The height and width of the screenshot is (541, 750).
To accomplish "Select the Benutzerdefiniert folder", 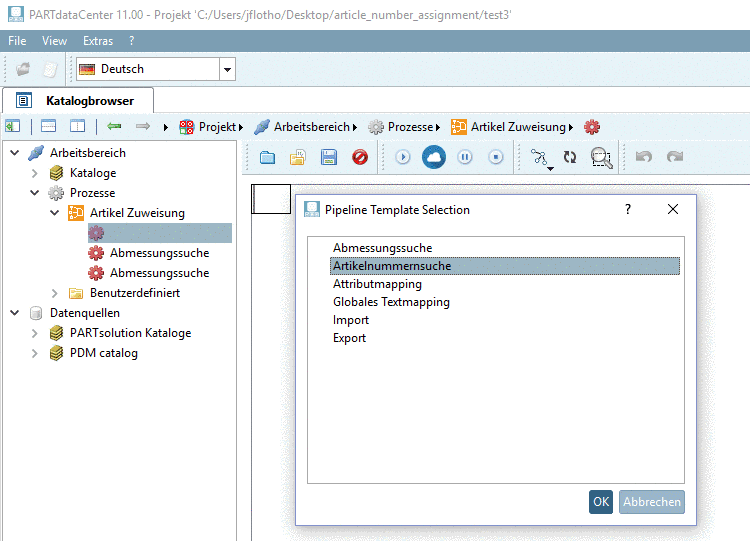I will pos(135,293).
